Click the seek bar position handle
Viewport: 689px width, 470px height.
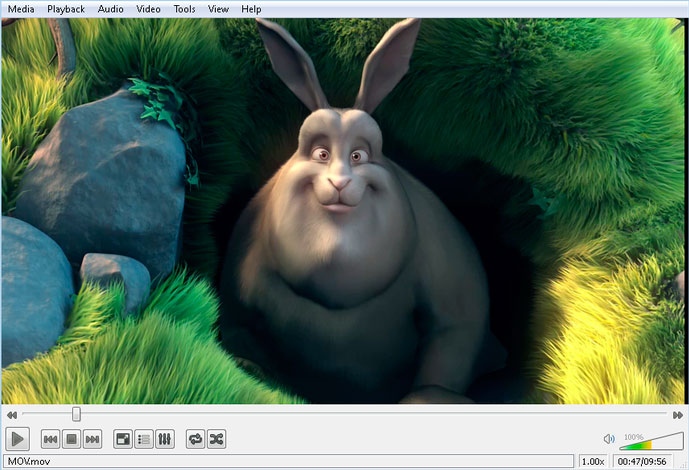coord(76,414)
